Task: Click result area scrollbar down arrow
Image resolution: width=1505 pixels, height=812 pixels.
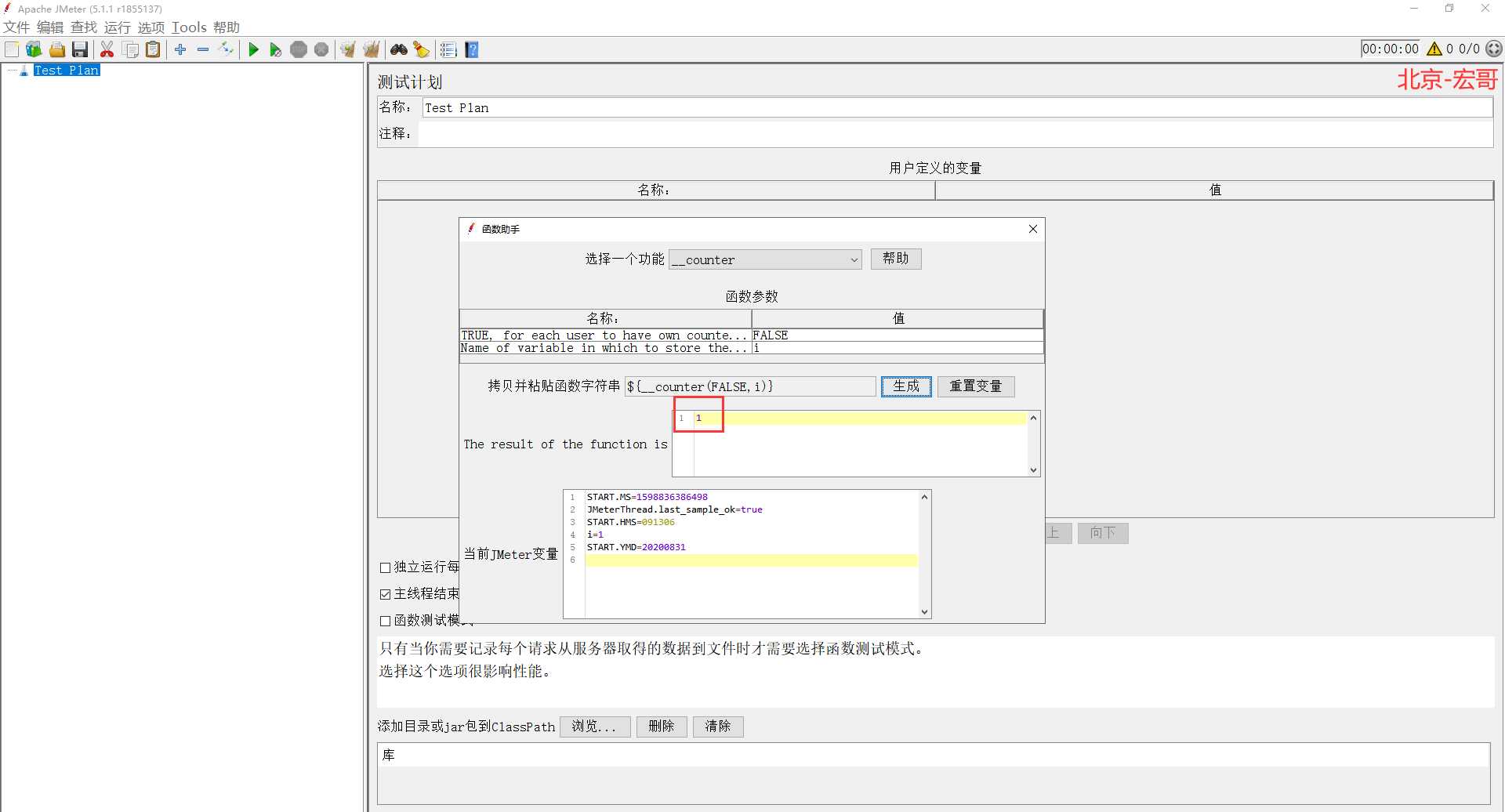Action: [1033, 470]
